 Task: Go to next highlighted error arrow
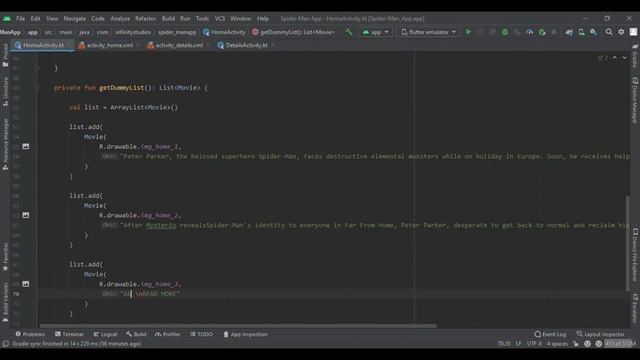pyautogui.click(x=624, y=58)
